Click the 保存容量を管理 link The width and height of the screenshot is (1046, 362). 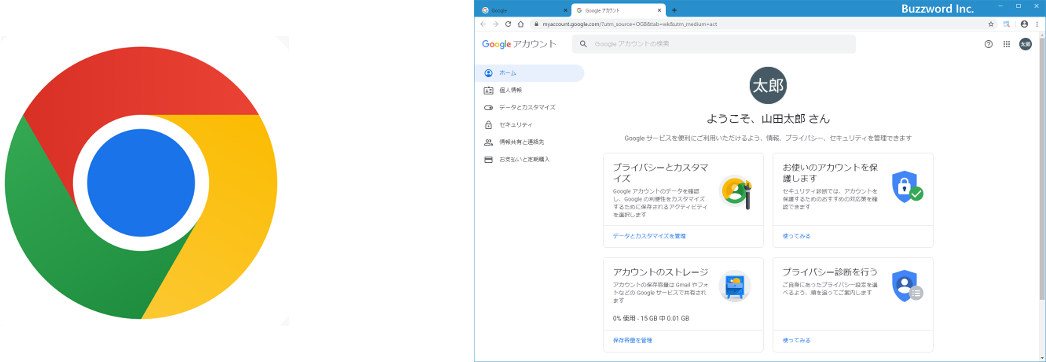[632, 340]
